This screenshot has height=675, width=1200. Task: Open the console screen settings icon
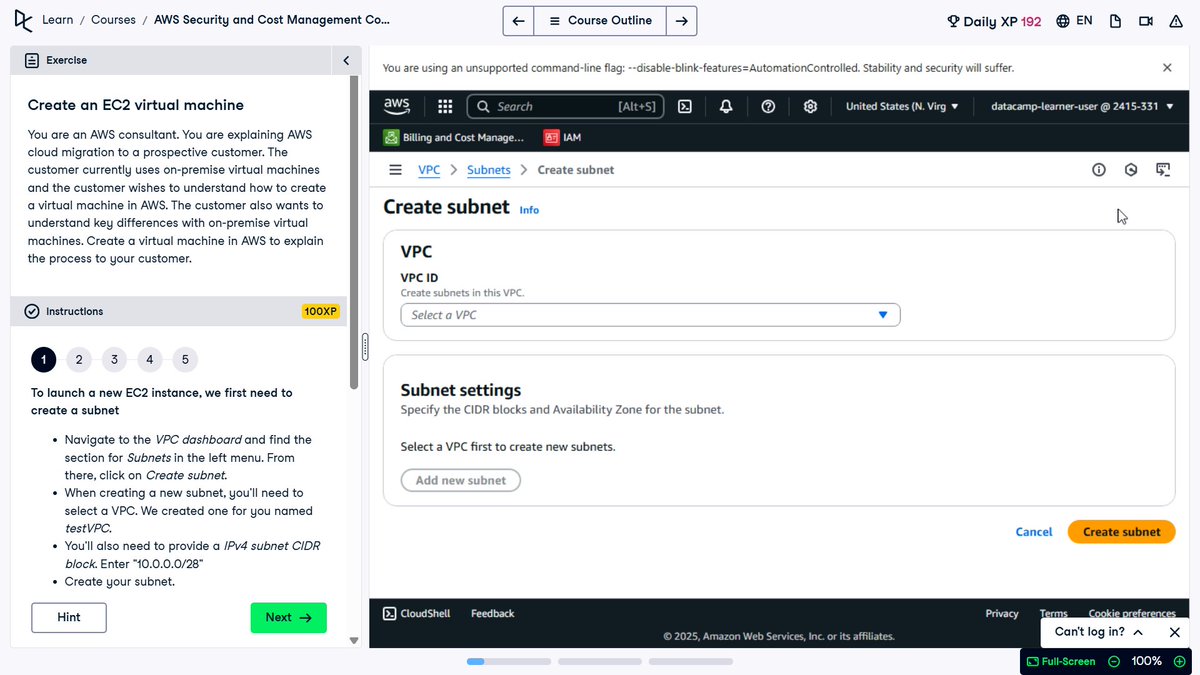click(1163, 170)
